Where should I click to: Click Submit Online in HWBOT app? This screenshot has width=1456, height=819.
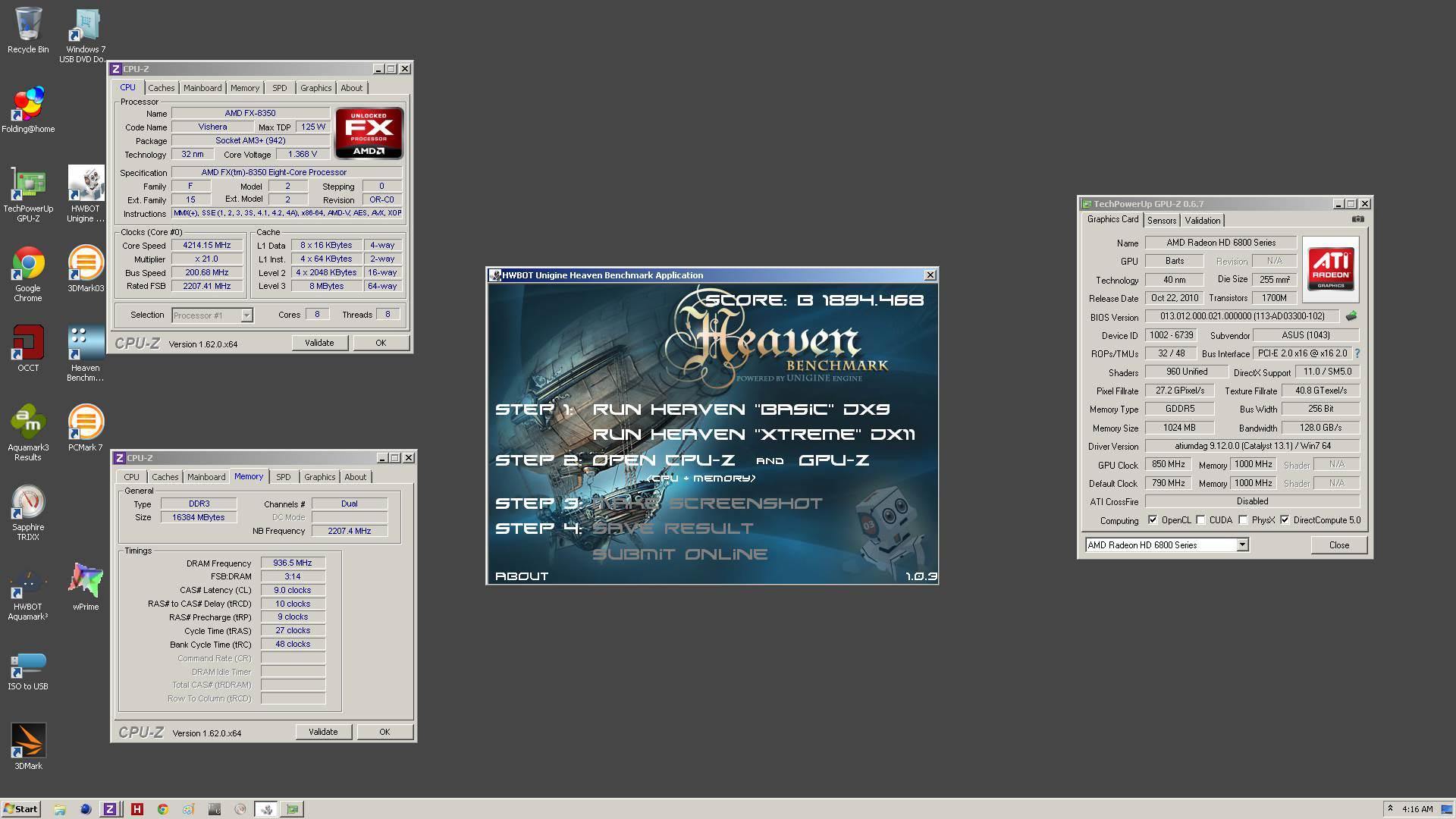680,554
